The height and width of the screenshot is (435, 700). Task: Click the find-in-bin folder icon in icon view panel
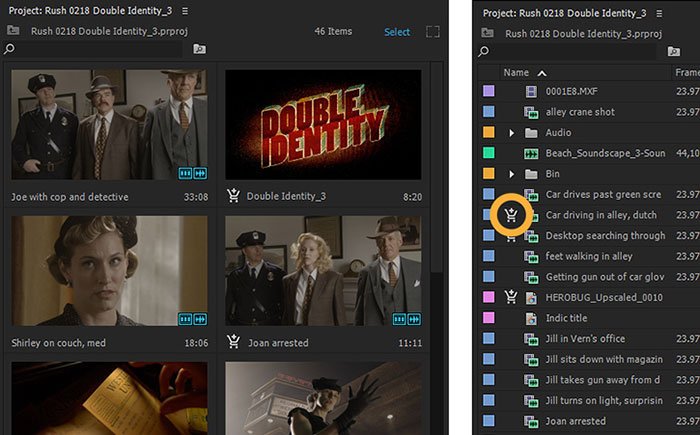coord(199,49)
